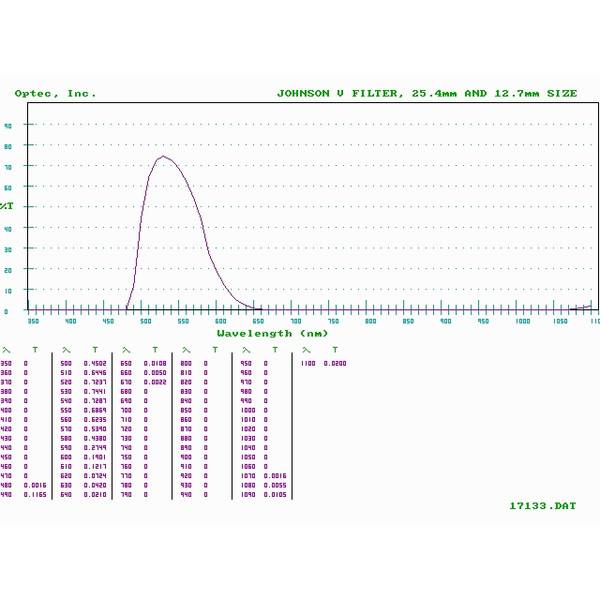This screenshot has width=600, height=600.
Task: Click the small curve rise near 1100 nm
Action: click(582, 307)
